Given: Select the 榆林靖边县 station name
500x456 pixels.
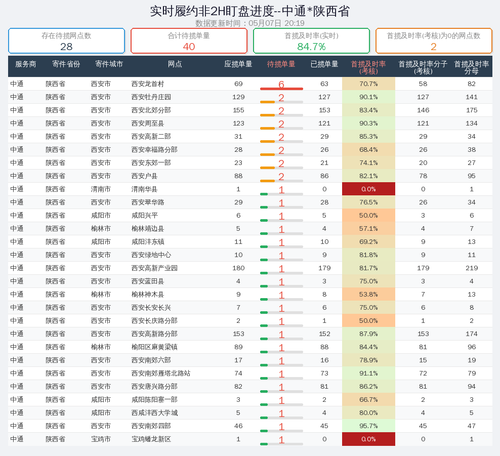Looking at the screenshot, I should 147,229.
